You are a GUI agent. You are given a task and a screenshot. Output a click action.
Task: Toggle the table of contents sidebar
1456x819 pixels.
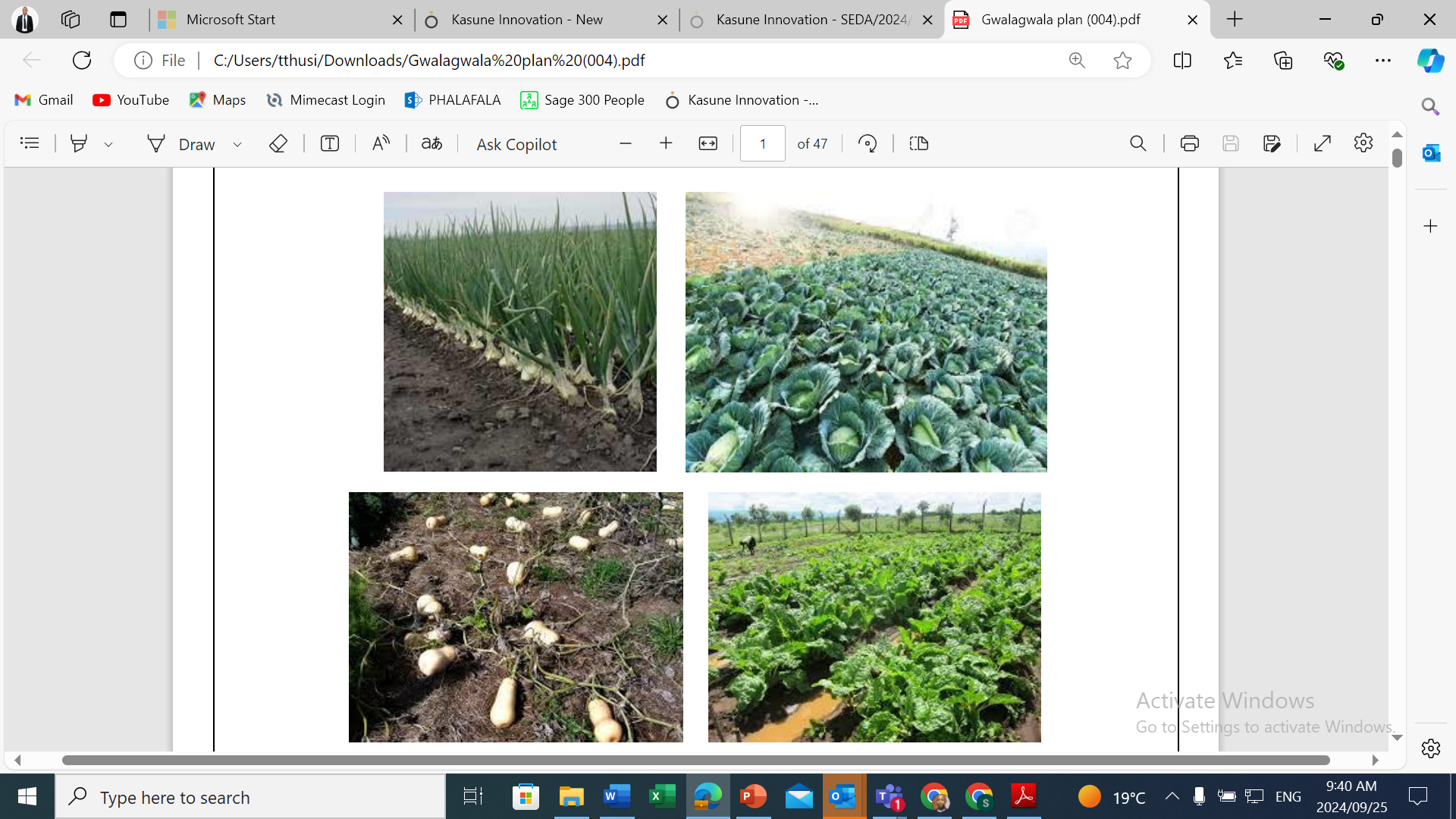(30, 143)
